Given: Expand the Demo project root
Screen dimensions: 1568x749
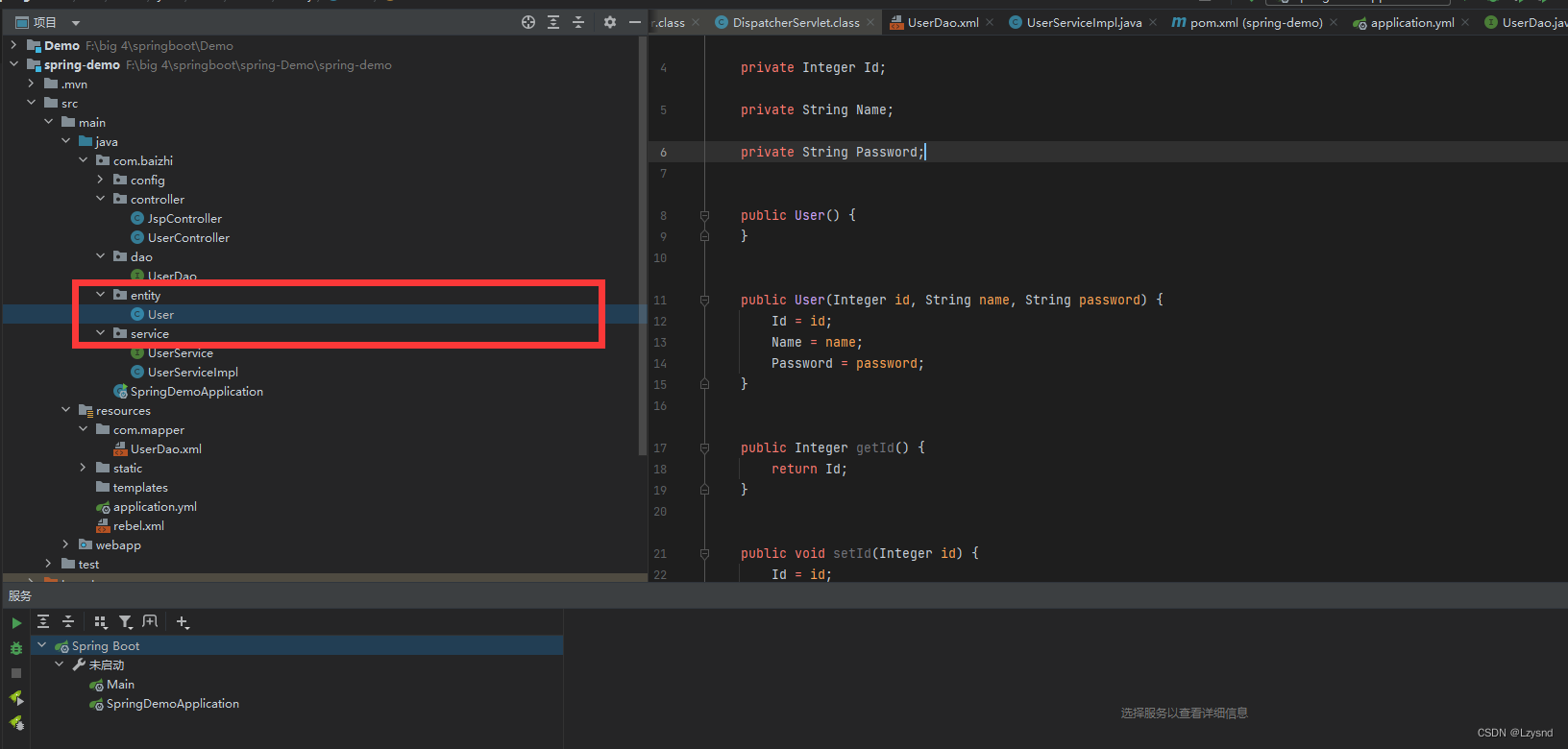Looking at the screenshot, I should pos(13,45).
